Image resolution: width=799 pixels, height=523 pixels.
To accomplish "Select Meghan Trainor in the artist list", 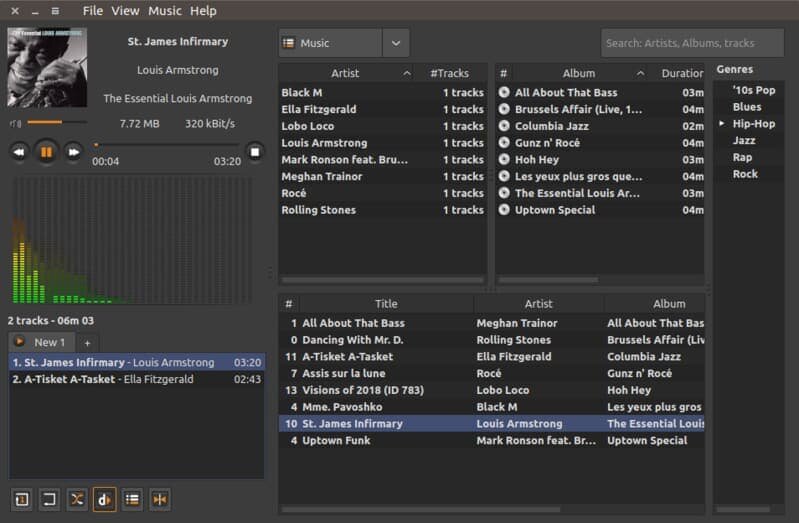I will pos(382,176).
